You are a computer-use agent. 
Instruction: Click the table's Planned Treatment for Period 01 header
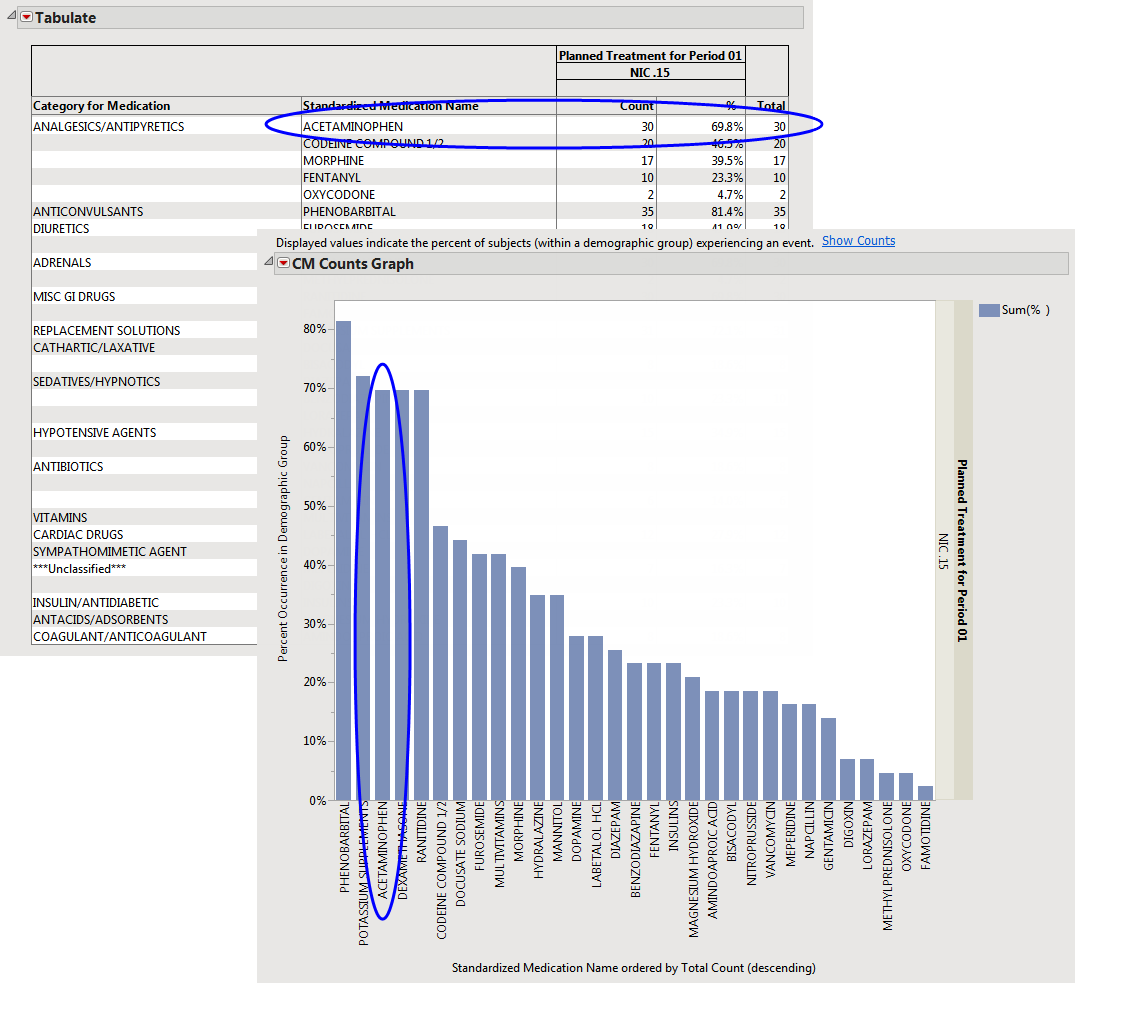point(650,56)
